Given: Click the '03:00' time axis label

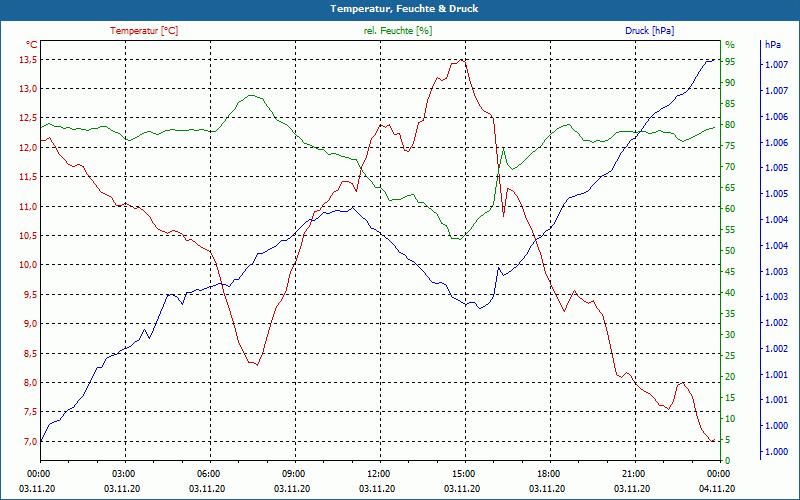Looking at the screenshot, I should pyautogui.click(x=123, y=473).
